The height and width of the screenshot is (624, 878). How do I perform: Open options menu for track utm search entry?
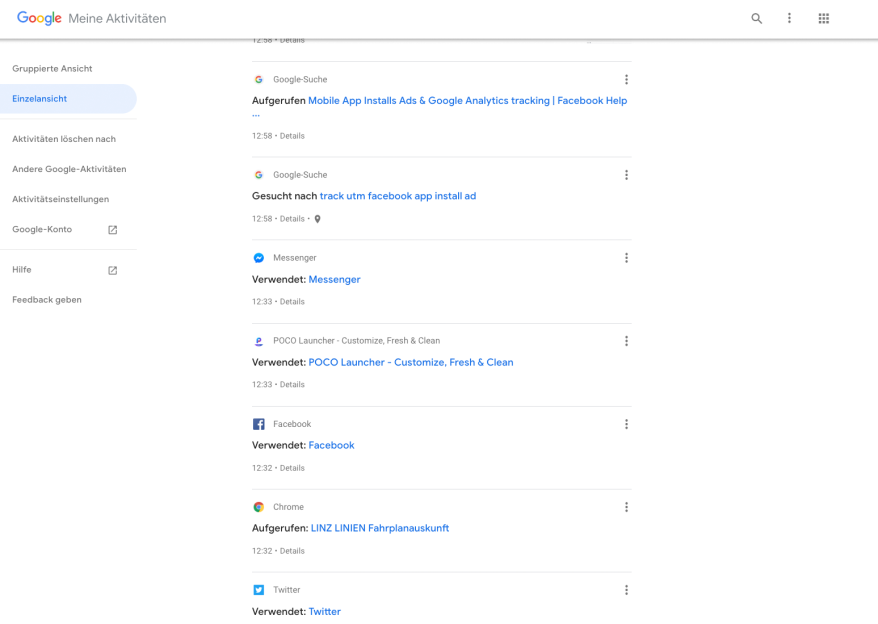click(x=627, y=175)
